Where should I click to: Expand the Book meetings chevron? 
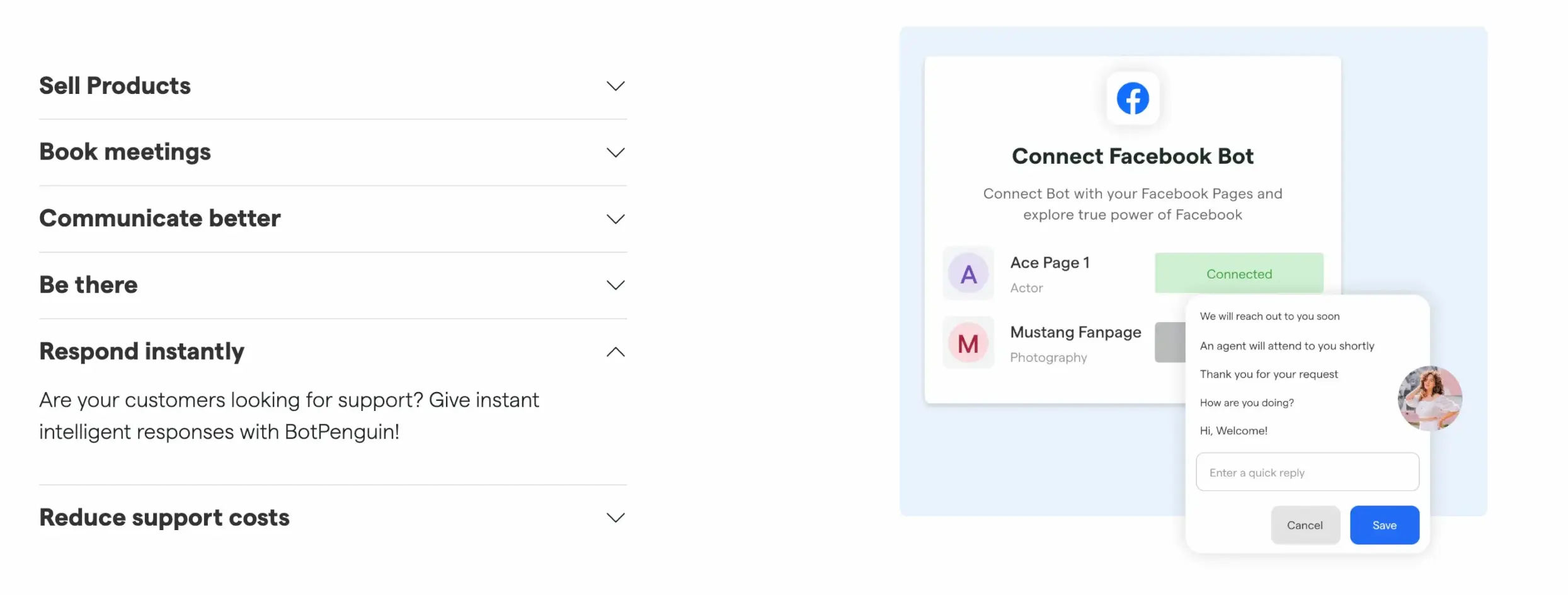pyautogui.click(x=615, y=153)
